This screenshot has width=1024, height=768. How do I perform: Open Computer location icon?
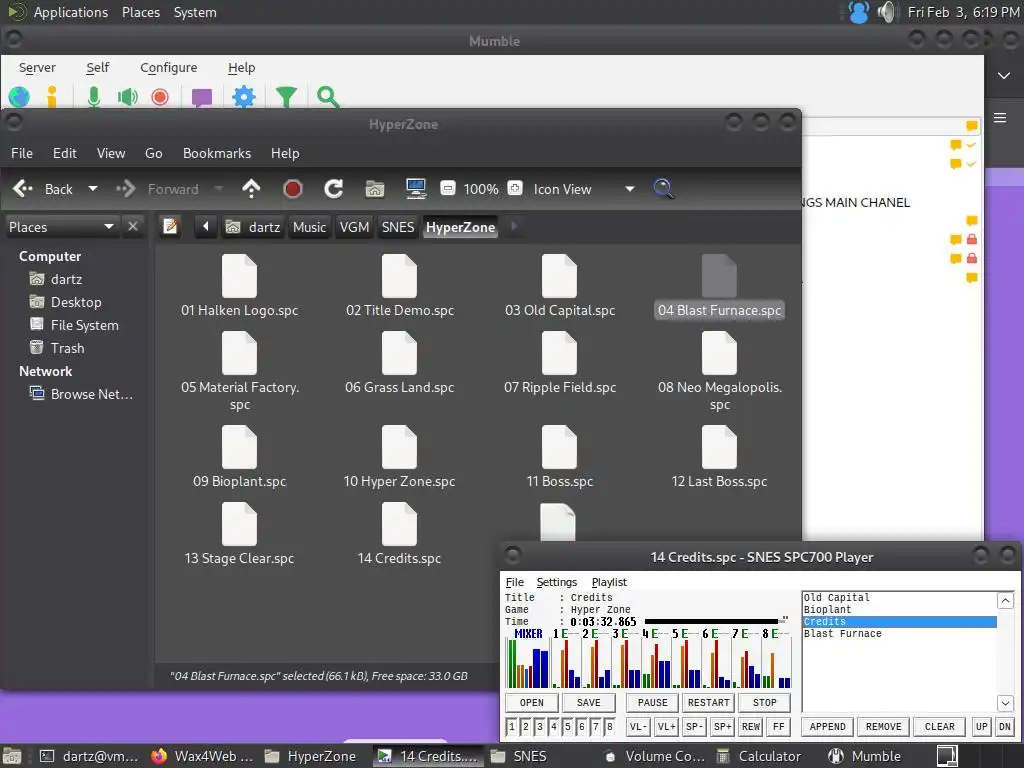[415, 189]
